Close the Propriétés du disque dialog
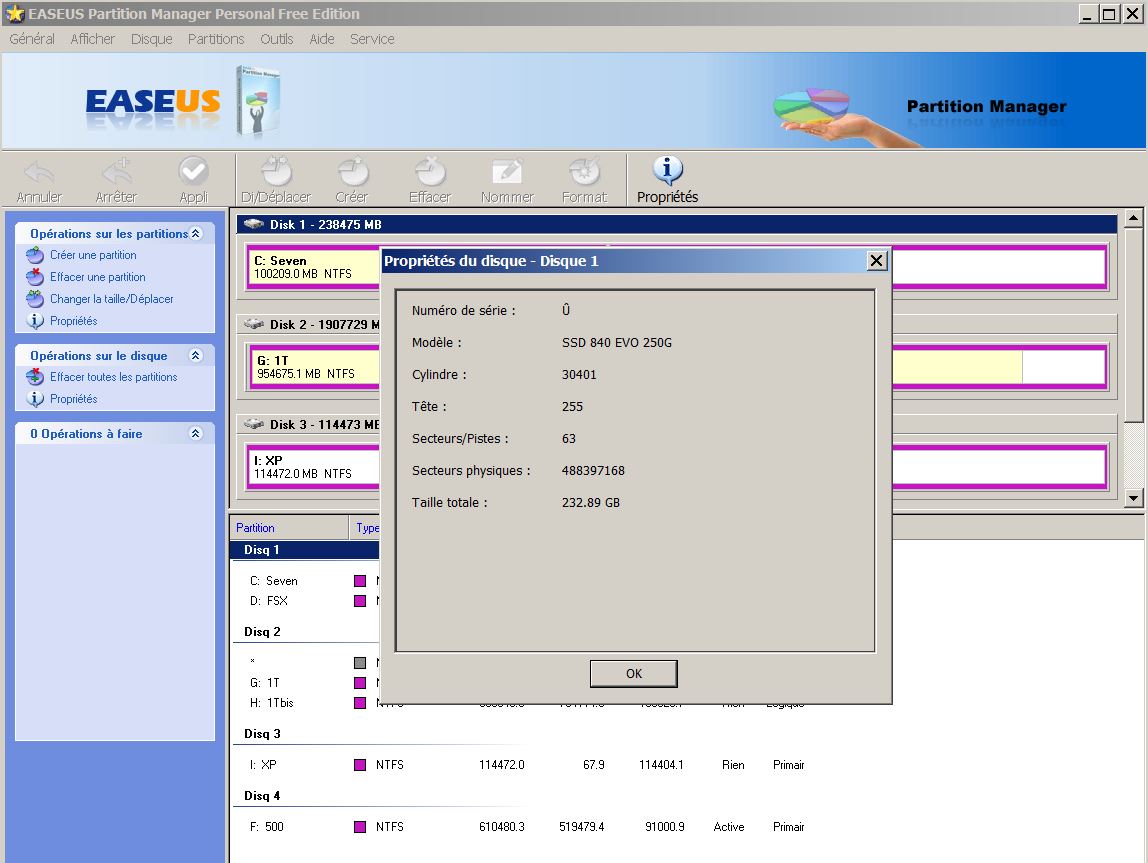 (876, 261)
